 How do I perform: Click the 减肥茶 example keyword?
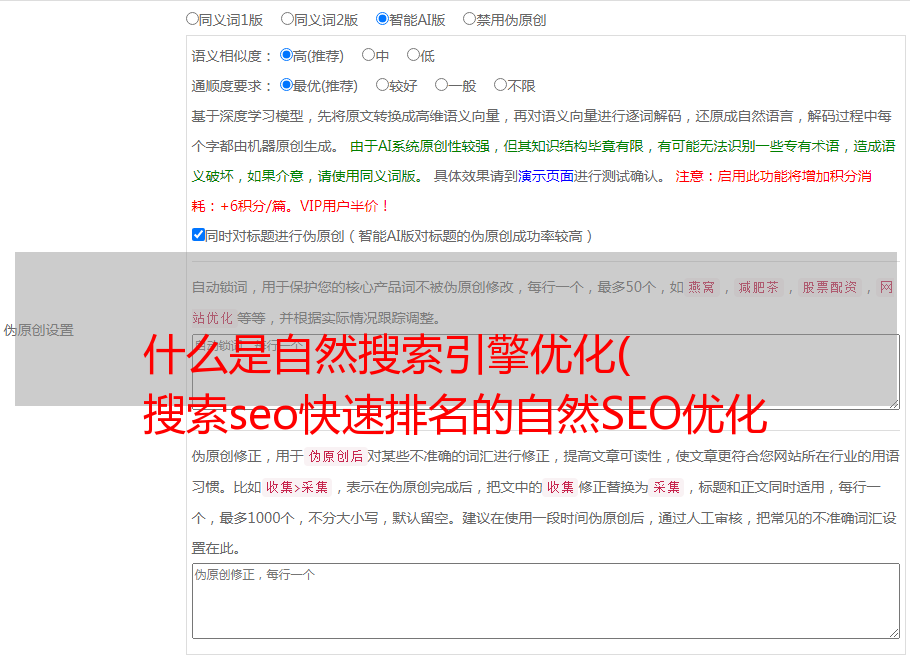(758, 287)
